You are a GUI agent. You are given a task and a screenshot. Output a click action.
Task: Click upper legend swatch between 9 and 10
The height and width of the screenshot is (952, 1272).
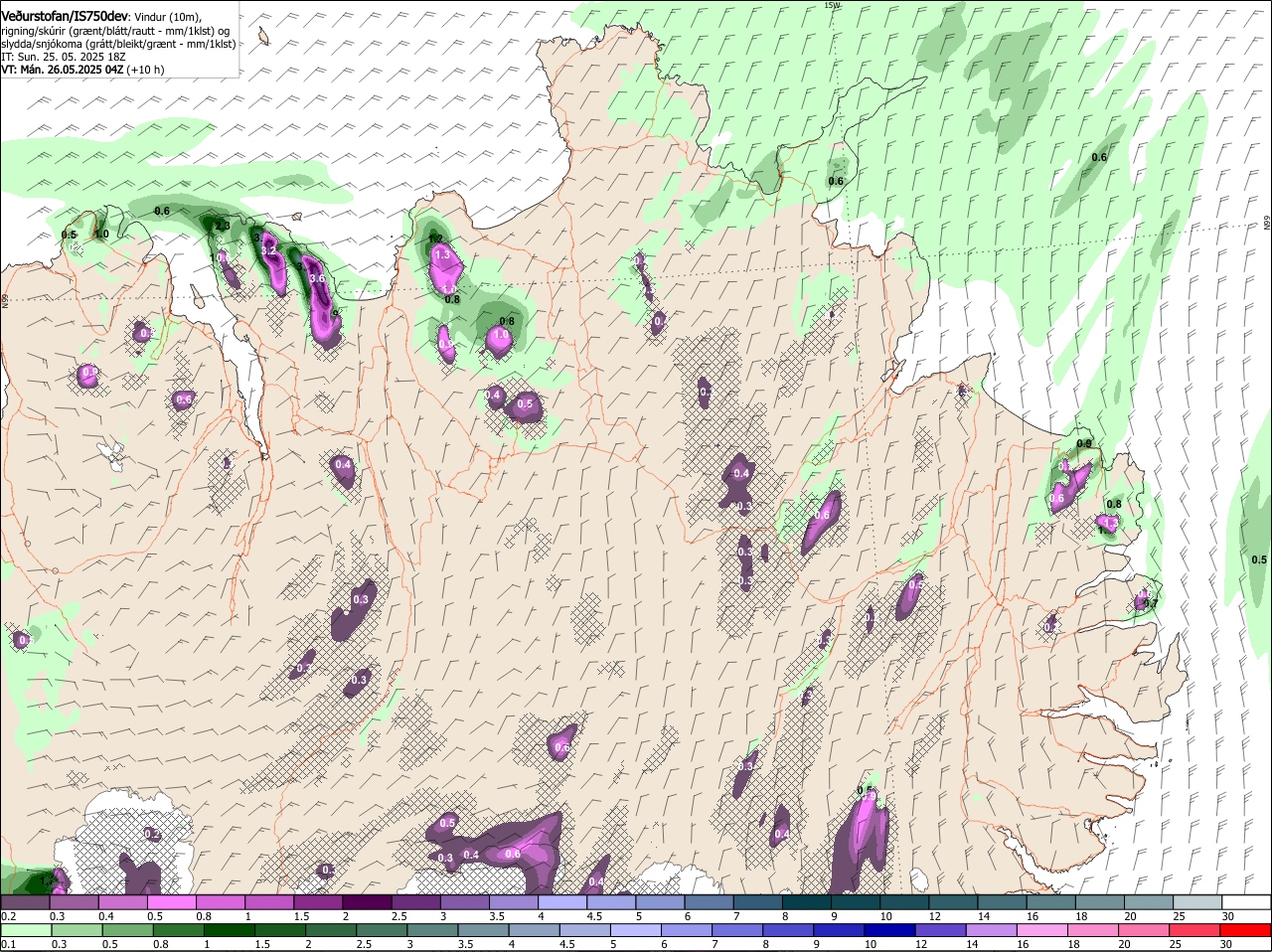pyautogui.click(x=856, y=901)
